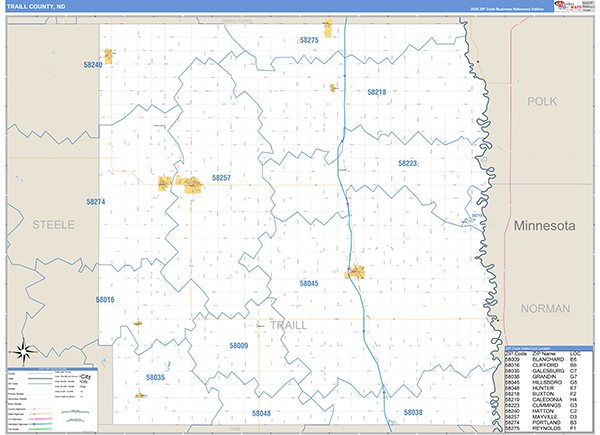Click the 58009 ZIP label on the map
Screen dimensions: 600x435
pos(239,346)
